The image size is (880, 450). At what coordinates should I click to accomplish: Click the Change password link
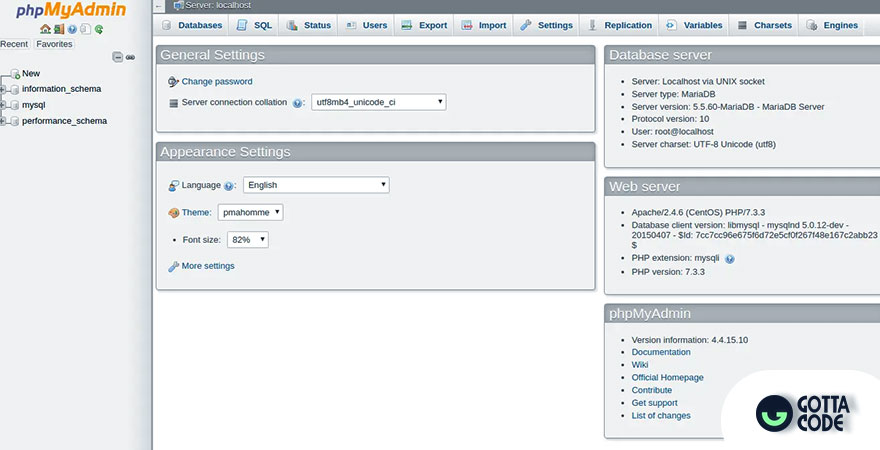[217, 81]
